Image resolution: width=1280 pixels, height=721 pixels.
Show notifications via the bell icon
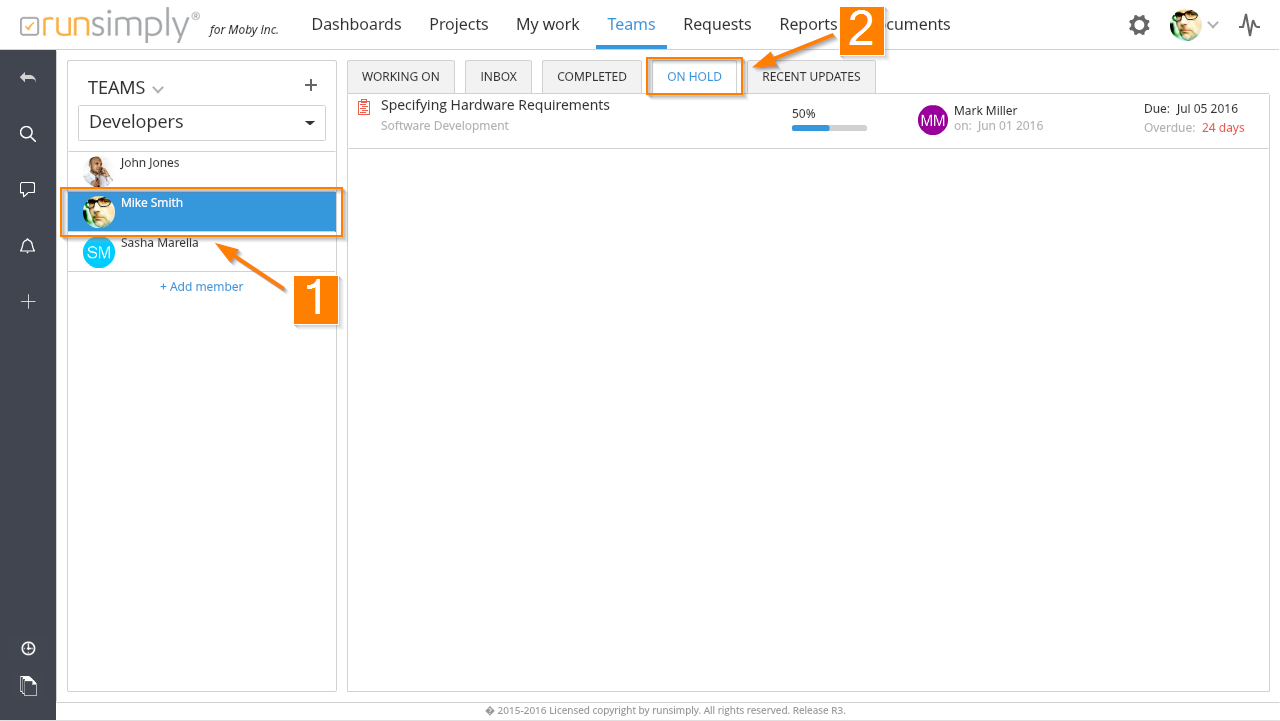tap(28, 246)
